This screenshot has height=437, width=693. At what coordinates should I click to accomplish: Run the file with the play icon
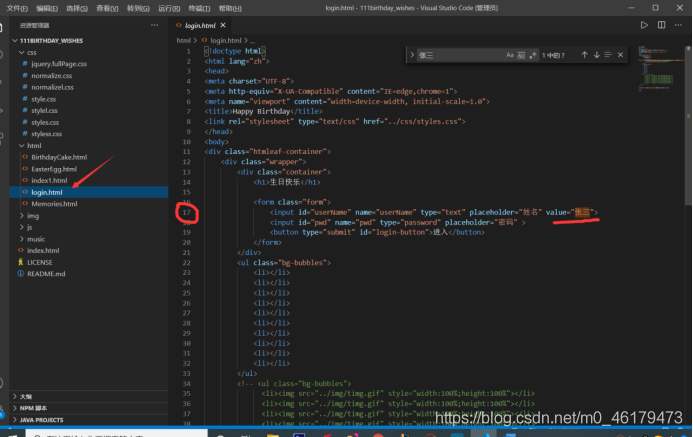tap(644, 25)
